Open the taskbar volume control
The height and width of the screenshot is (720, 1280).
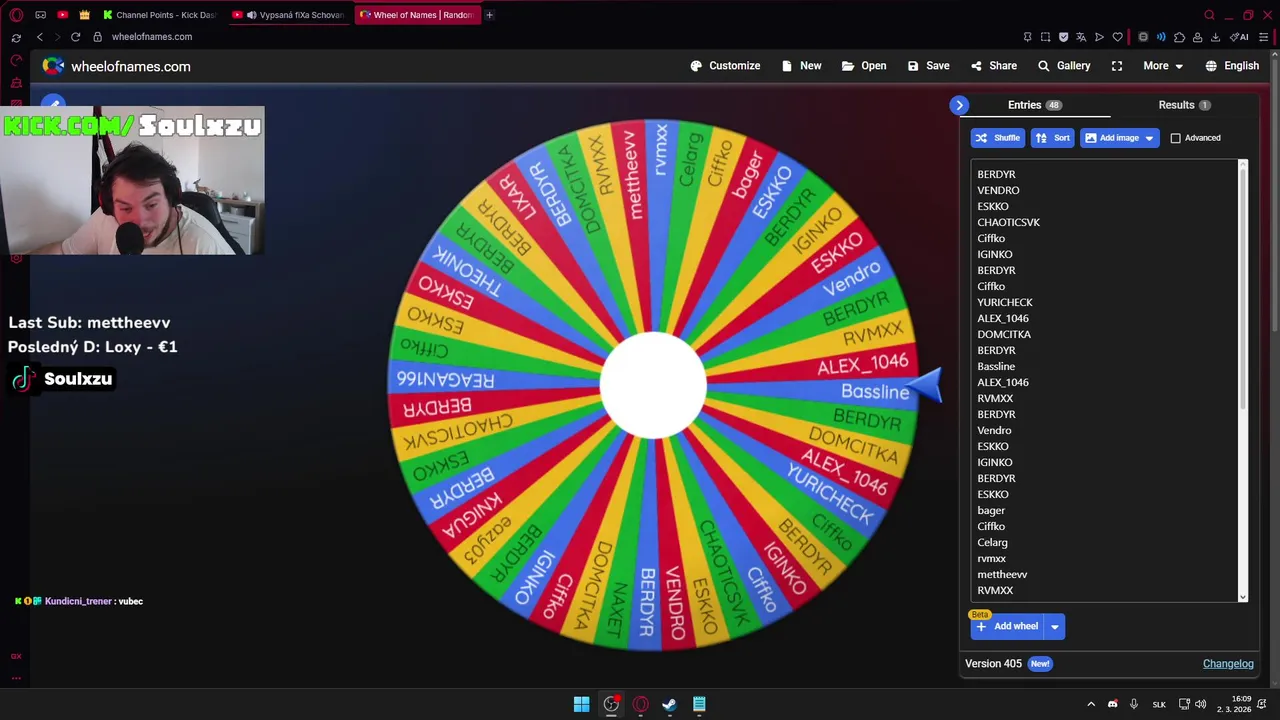(1200, 704)
